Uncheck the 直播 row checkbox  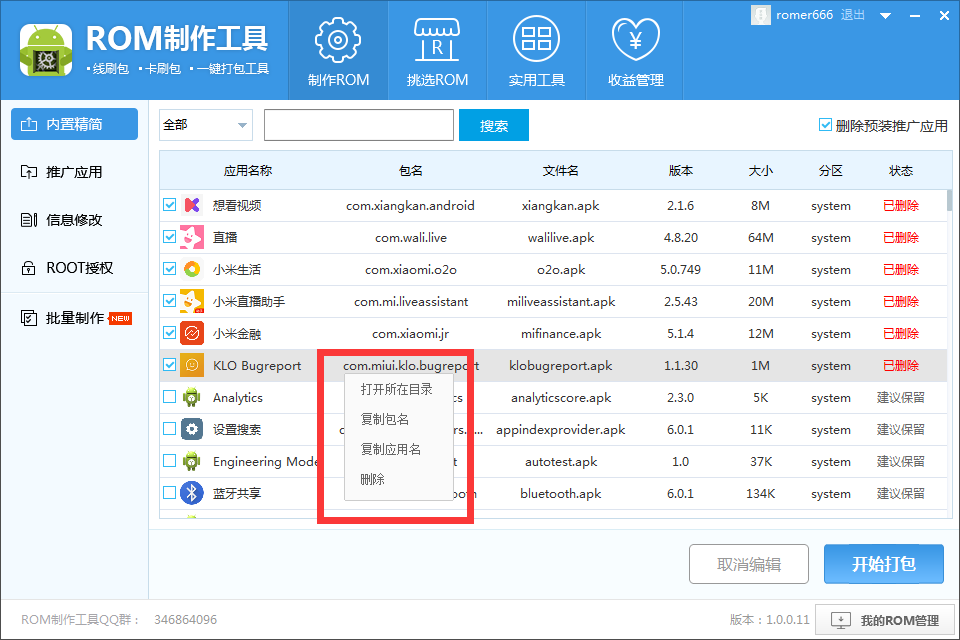(x=170, y=238)
